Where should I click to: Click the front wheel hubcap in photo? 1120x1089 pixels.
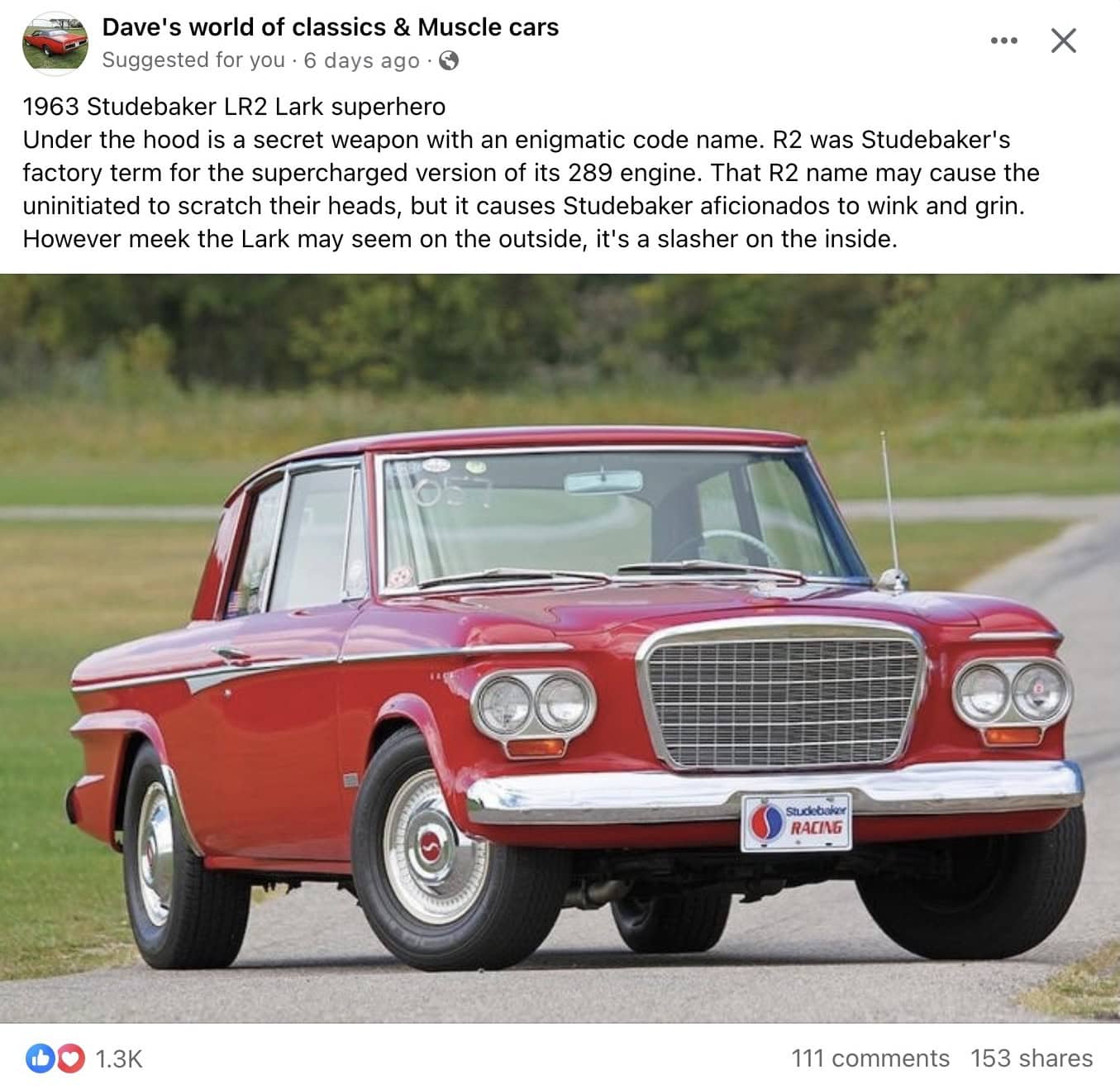[429, 847]
